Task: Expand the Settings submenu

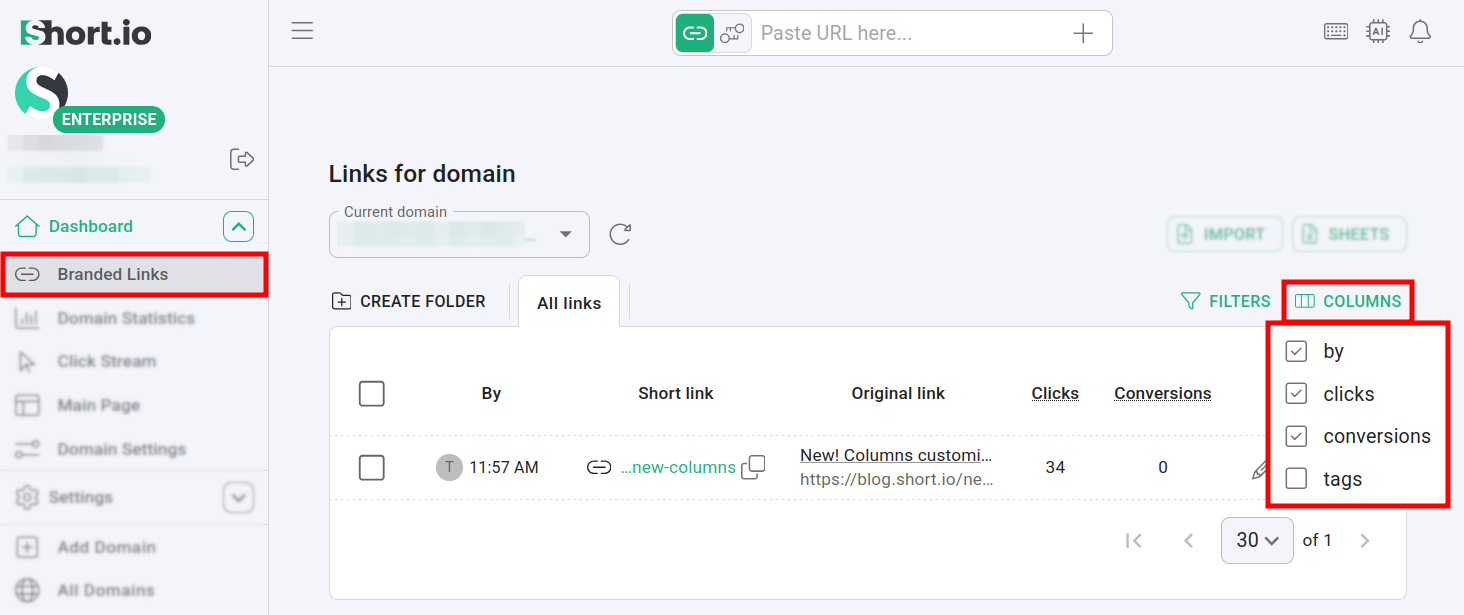Action: pos(238,497)
